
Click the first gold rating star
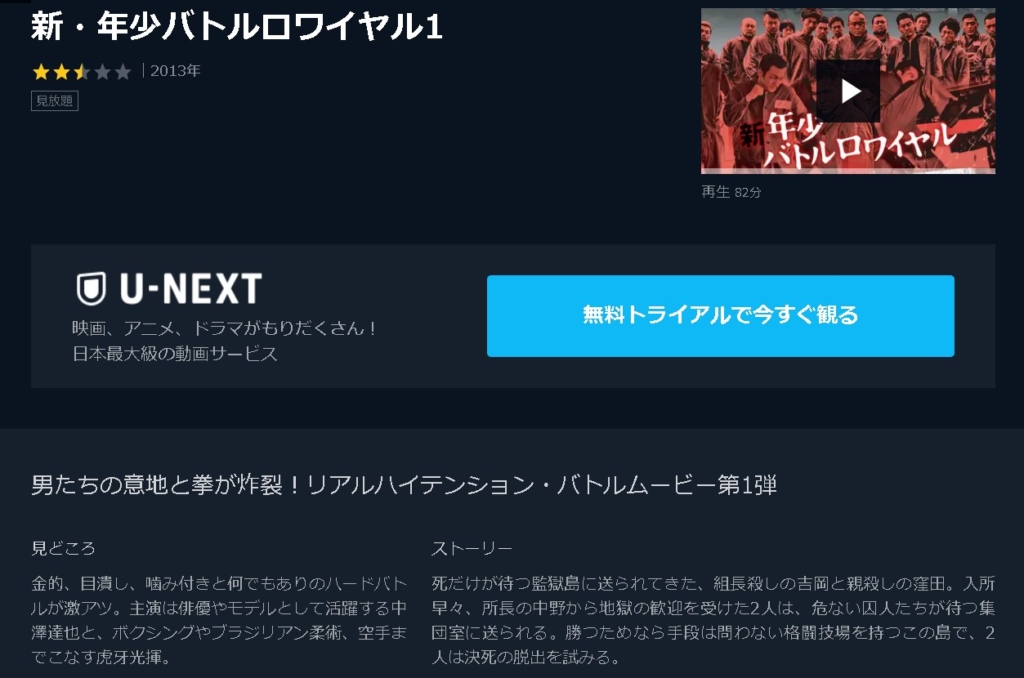coord(41,71)
